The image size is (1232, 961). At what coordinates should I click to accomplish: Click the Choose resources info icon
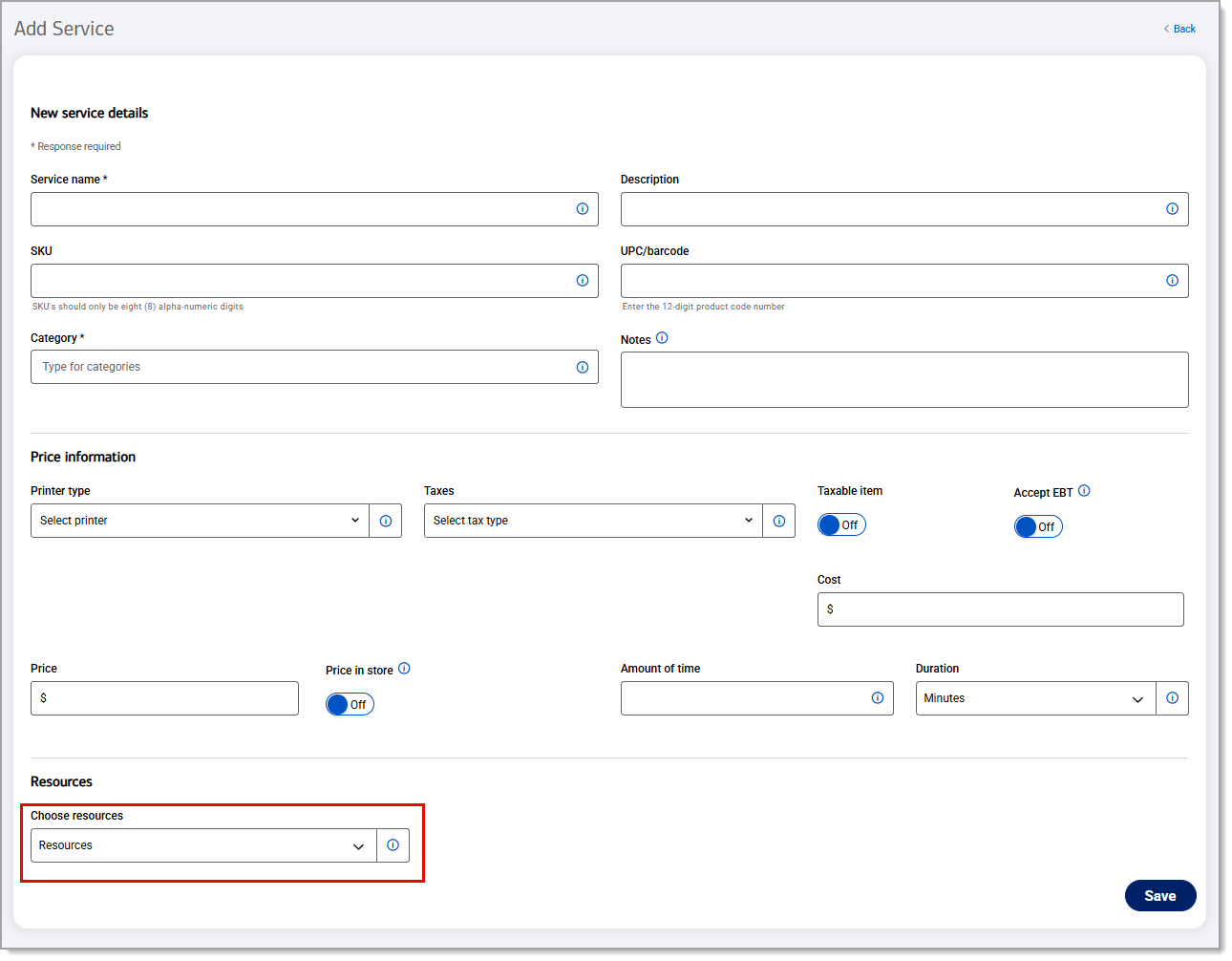tap(393, 845)
